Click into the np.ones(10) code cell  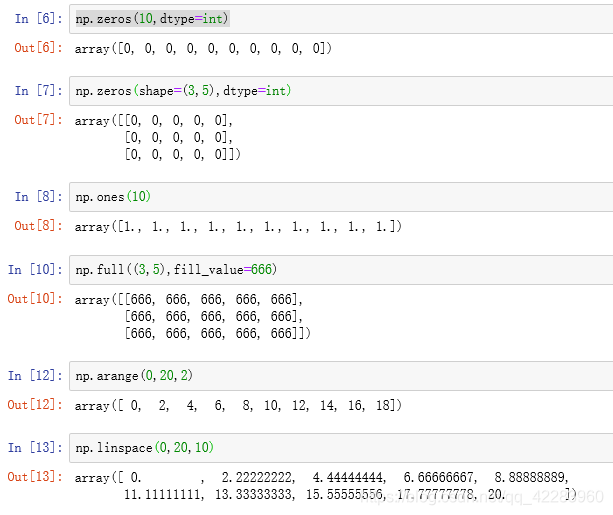(x=341, y=197)
